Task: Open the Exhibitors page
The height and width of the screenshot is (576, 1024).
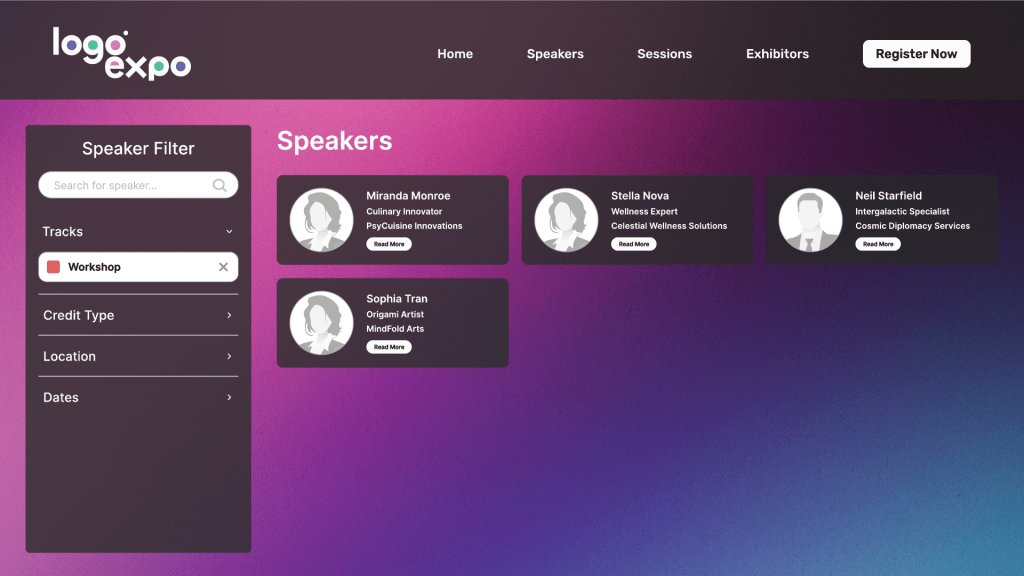Action: click(x=777, y=54)
